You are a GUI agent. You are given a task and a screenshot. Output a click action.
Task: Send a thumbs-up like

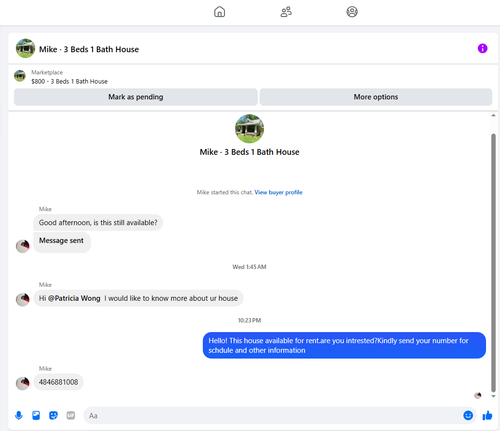[x=487, y=415]
